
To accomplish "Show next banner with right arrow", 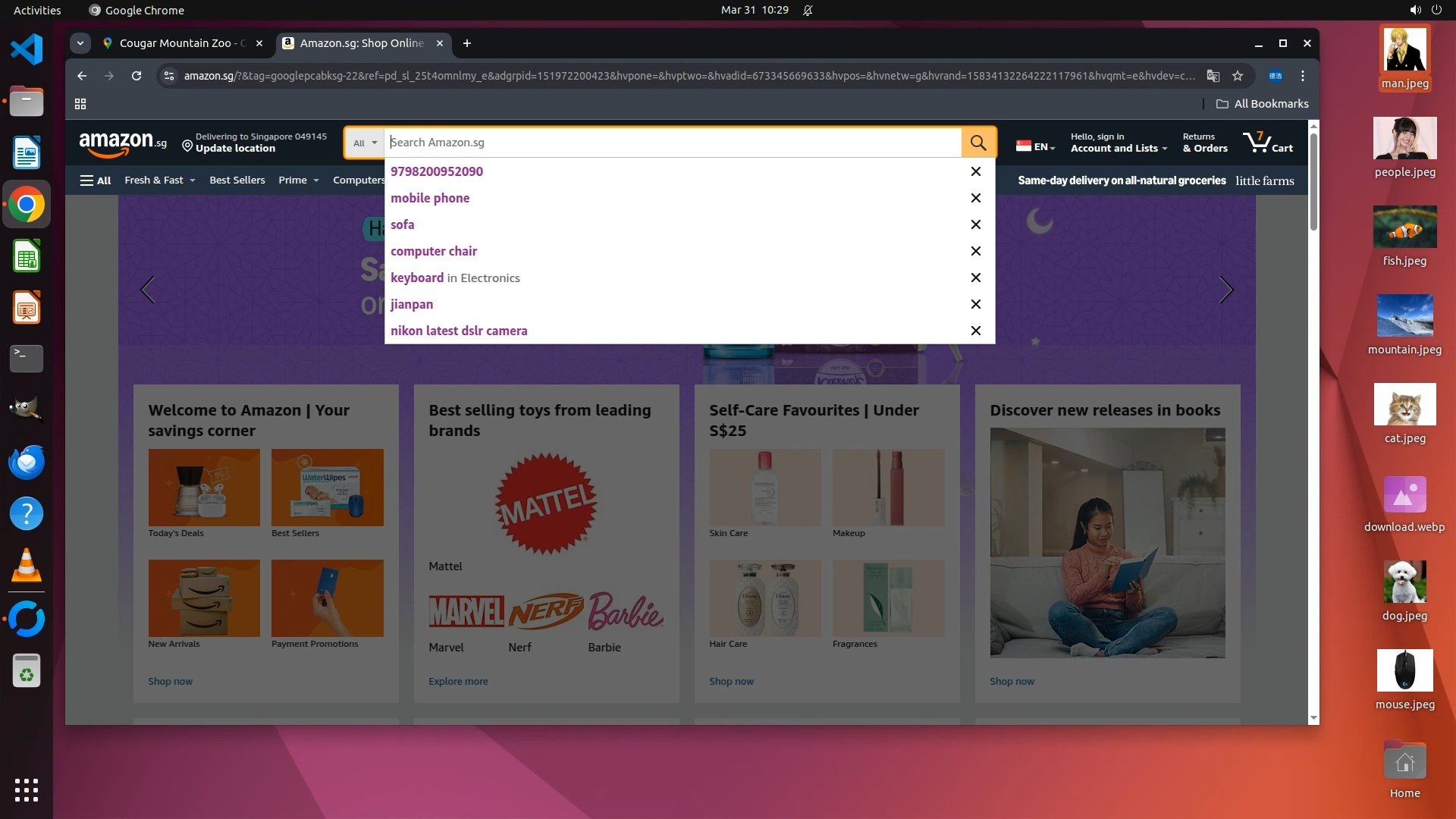I will tap(1225, 290).
